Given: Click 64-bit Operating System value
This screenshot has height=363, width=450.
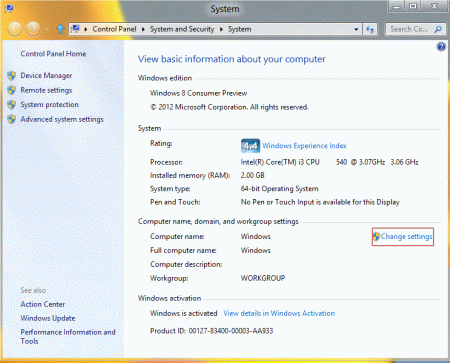Looking at the screenshot, I should (x=280, y=189).
